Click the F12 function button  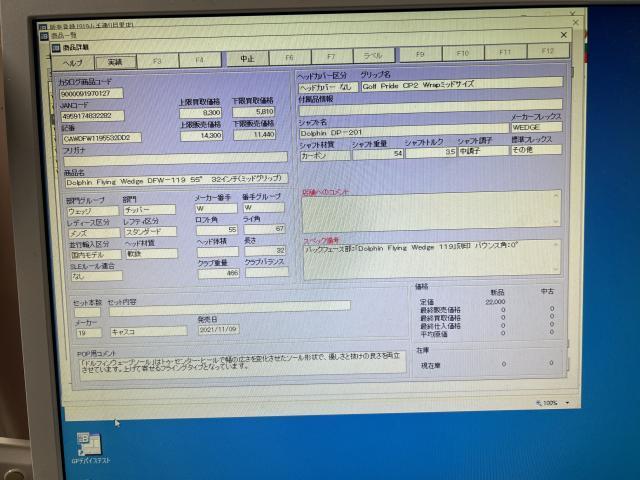click(548, 51)
